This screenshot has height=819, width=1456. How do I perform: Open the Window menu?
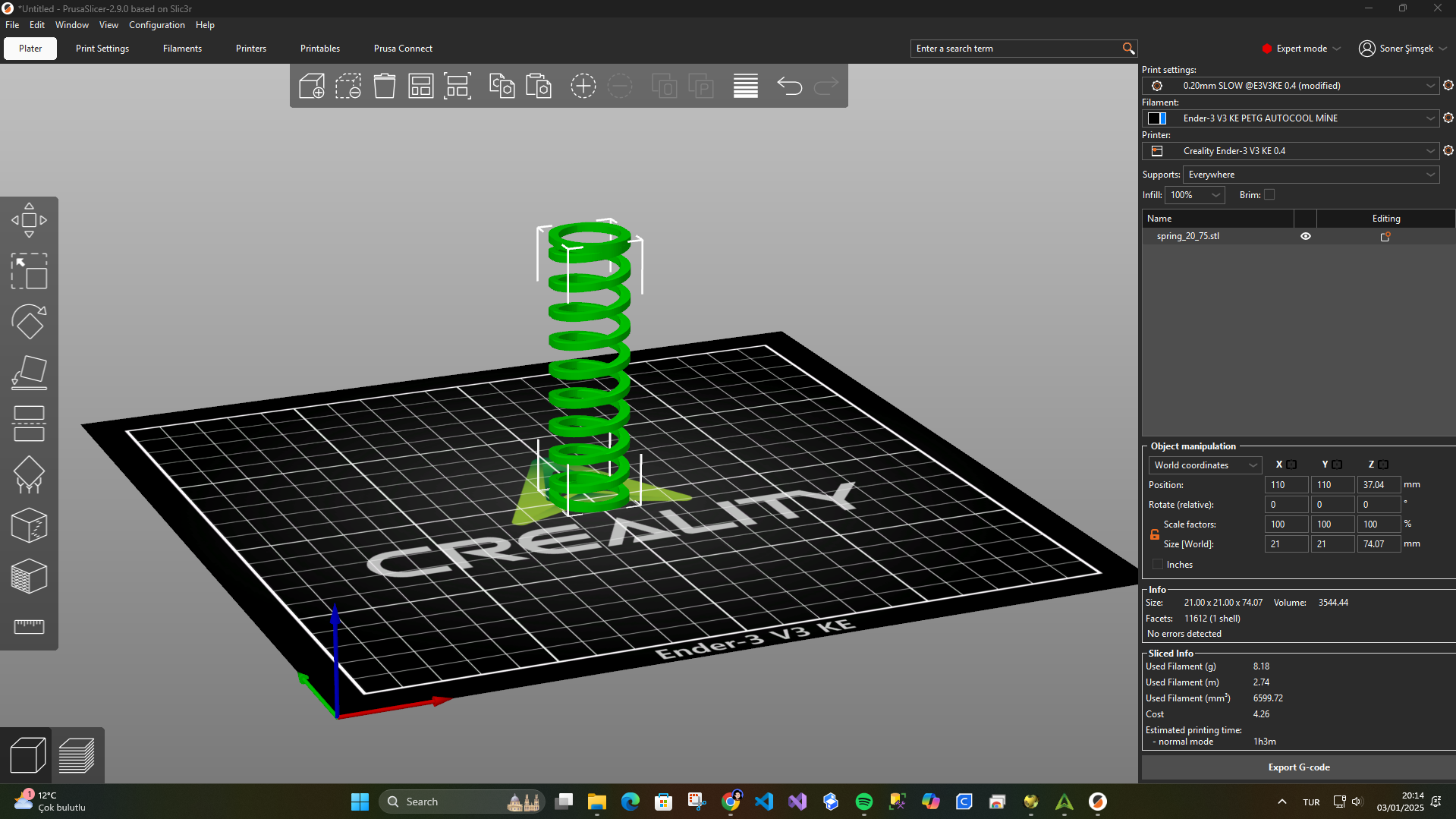tap(72, 25)
